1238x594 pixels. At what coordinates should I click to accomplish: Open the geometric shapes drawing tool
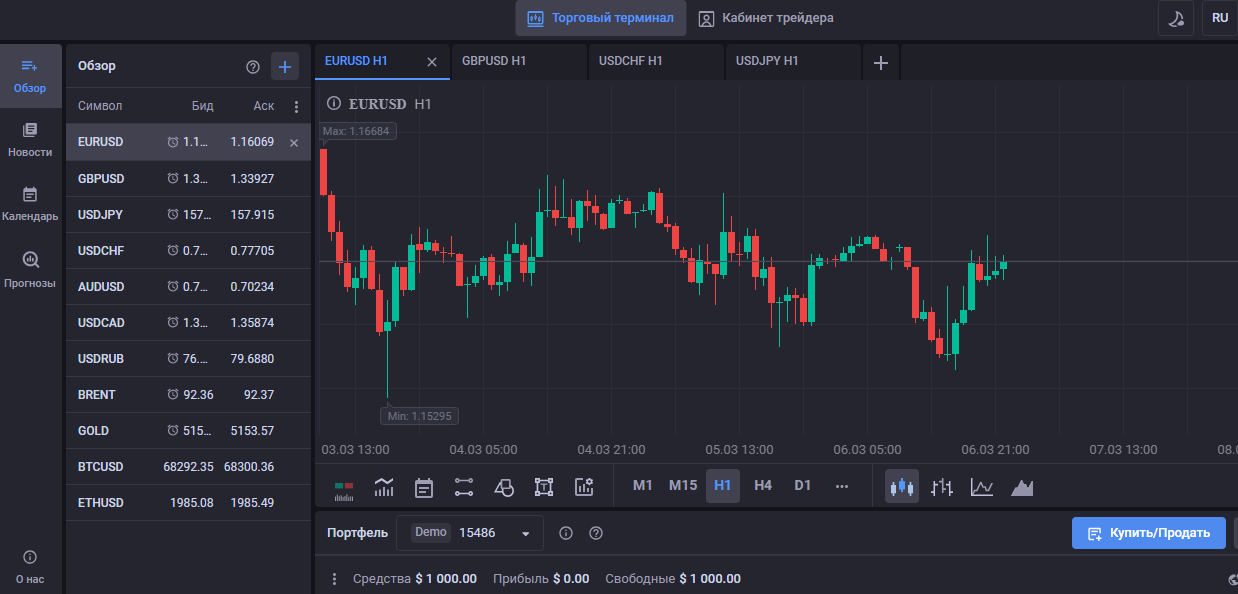(x=504, y=487)
